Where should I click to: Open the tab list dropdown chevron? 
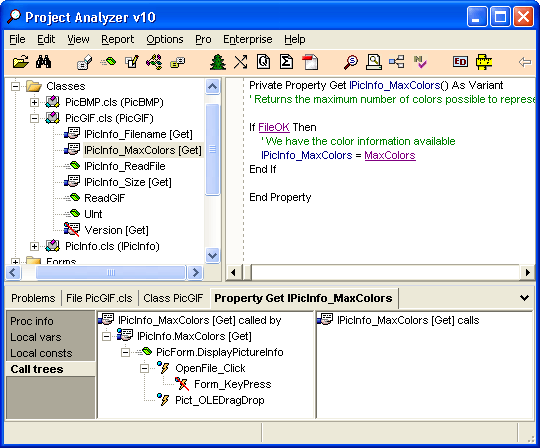[x=524, y=298]
